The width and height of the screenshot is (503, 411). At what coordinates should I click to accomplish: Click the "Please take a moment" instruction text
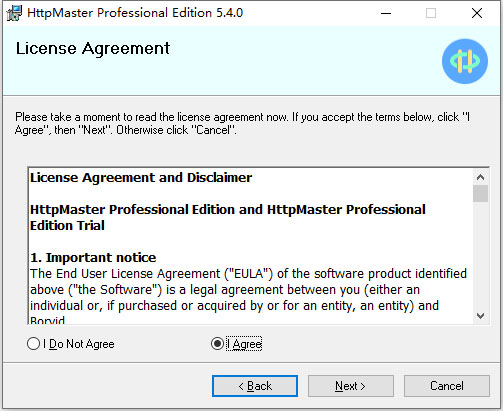tap(242, 123)
